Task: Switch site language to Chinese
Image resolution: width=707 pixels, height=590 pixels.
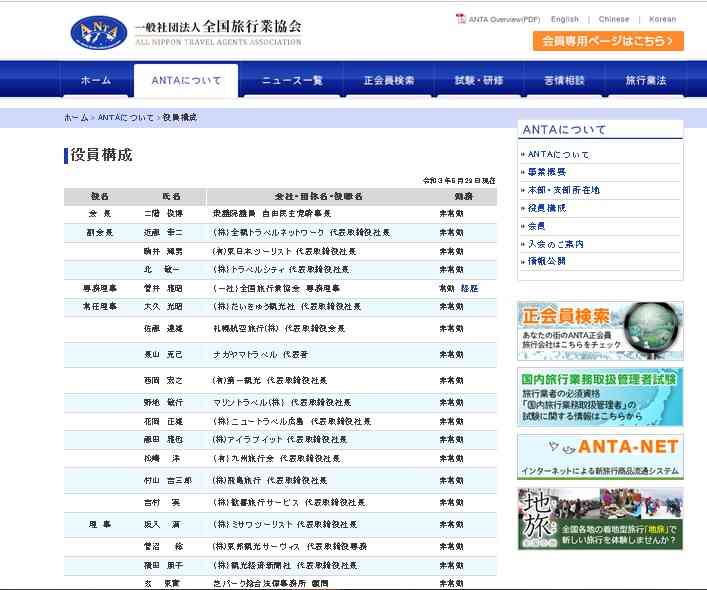Action: [614, 19]
